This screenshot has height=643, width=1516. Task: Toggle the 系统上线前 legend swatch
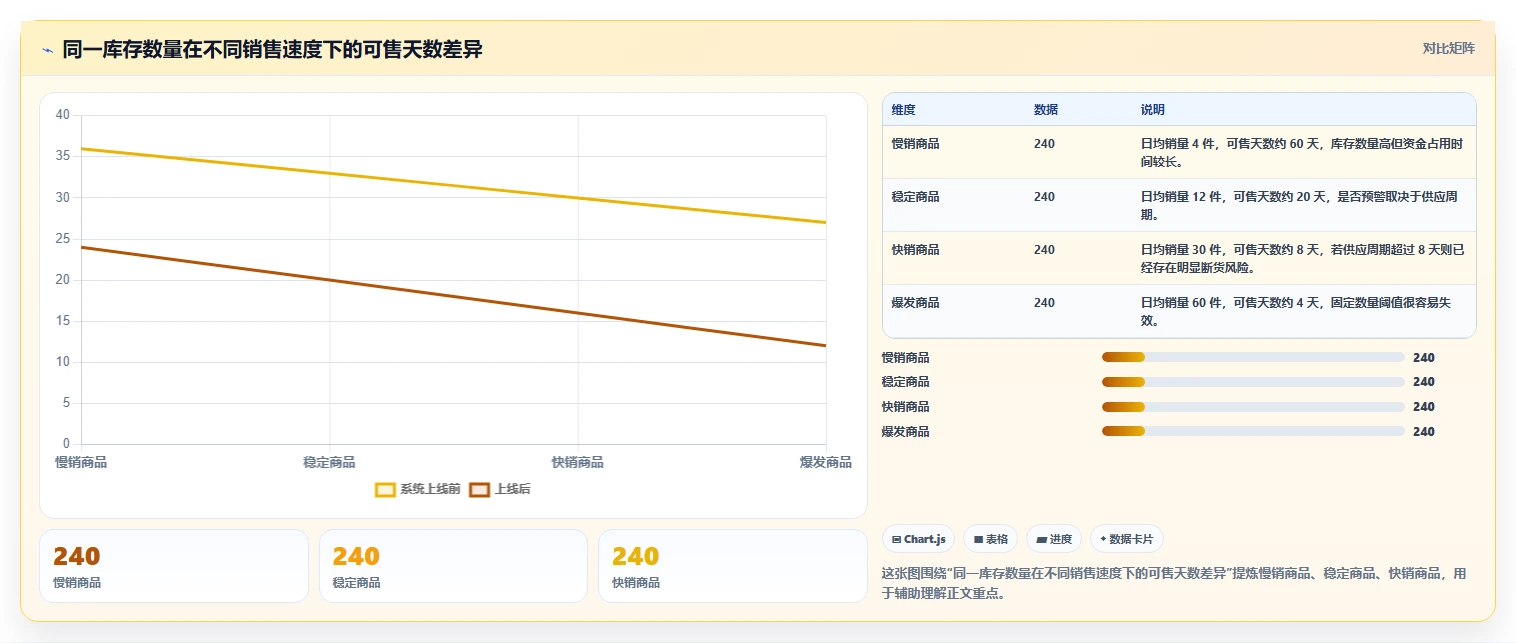click(385, 489)
